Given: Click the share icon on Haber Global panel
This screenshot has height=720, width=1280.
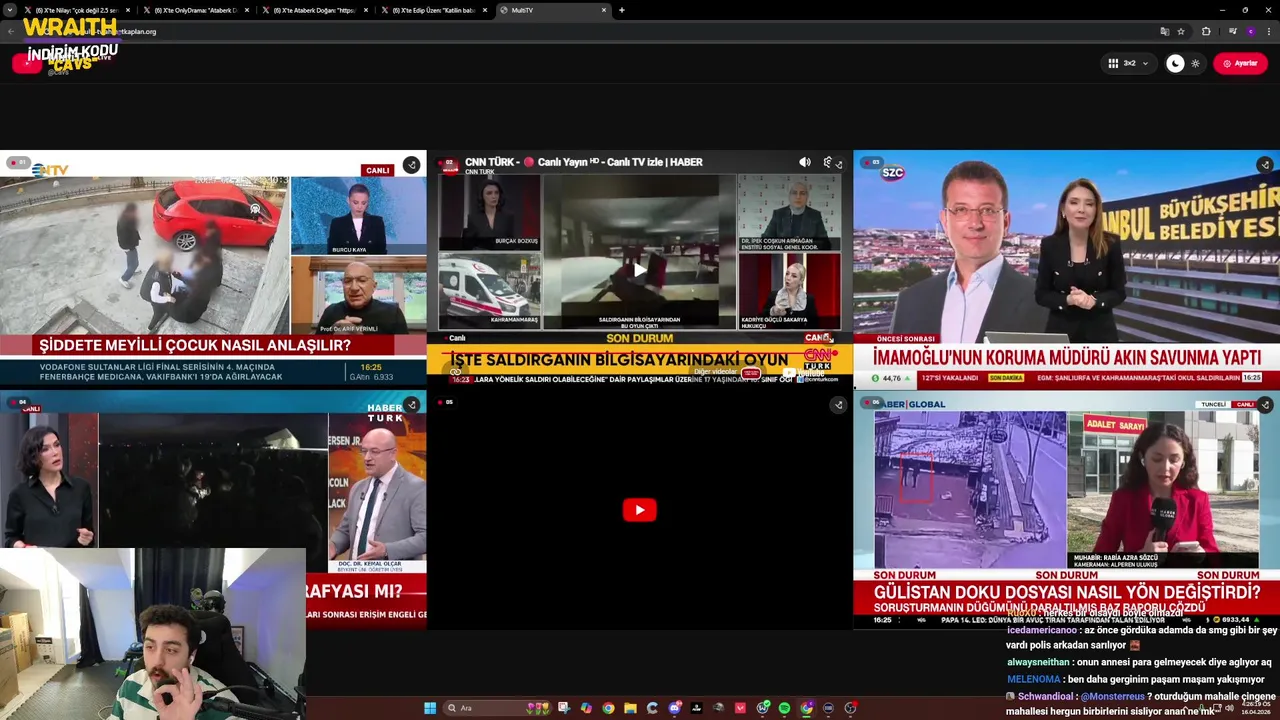Looking at the screenshot, I should (1265, 405).
